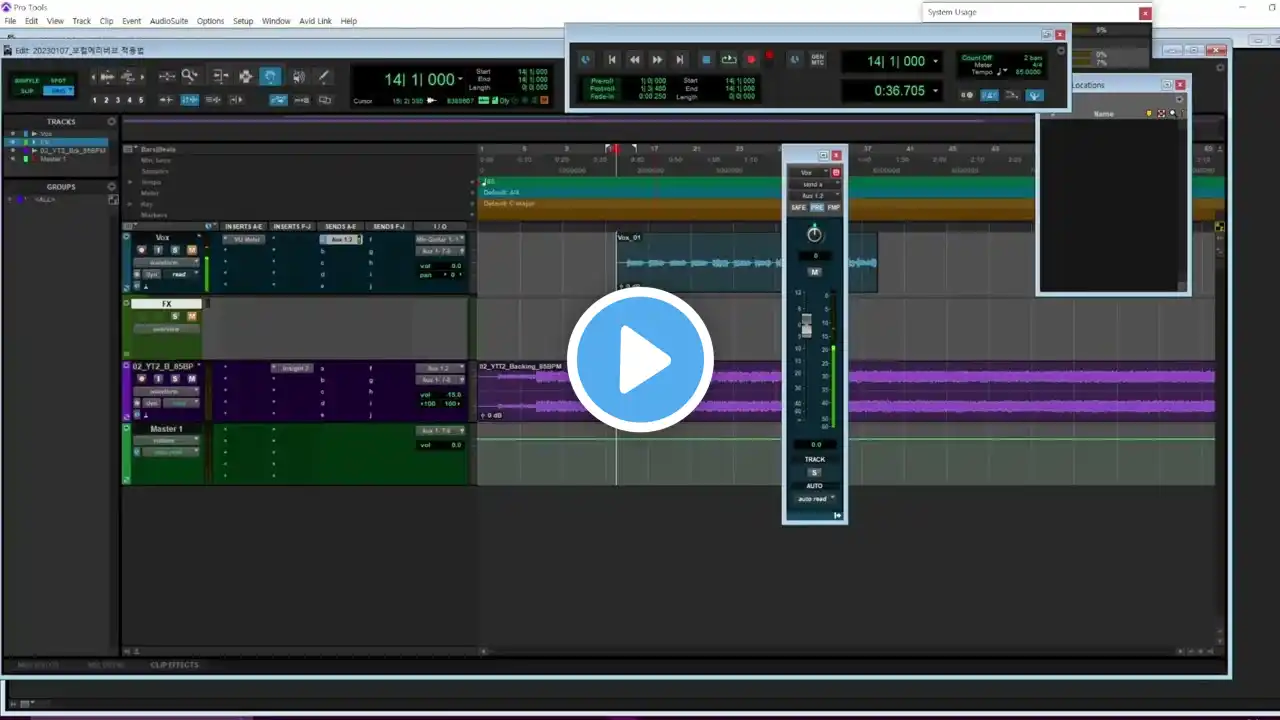Viewport: 1280px width, 720px height.
Task: Toggle FMP in the send window
Action: coord(834,207)
